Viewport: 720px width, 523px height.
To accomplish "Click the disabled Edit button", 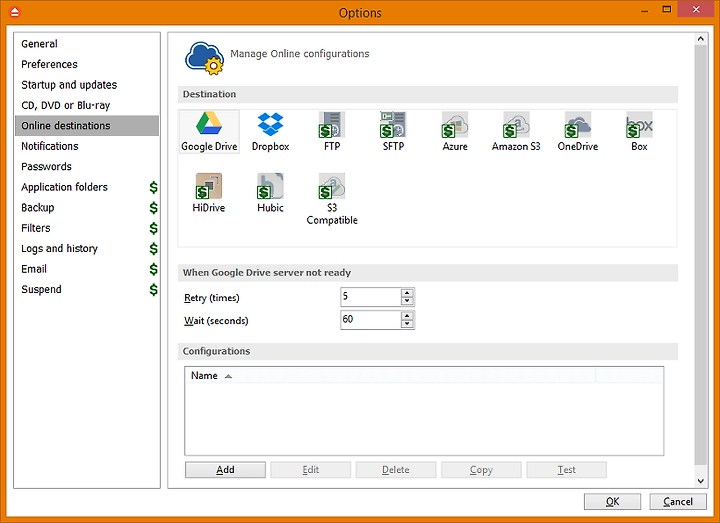I will click(310, 470).
